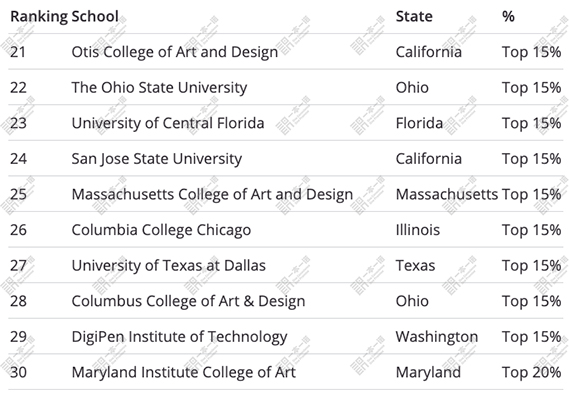Viewport: 570px width, 394px height.
Task: Click San Jose State University
Action: (157, 159)
